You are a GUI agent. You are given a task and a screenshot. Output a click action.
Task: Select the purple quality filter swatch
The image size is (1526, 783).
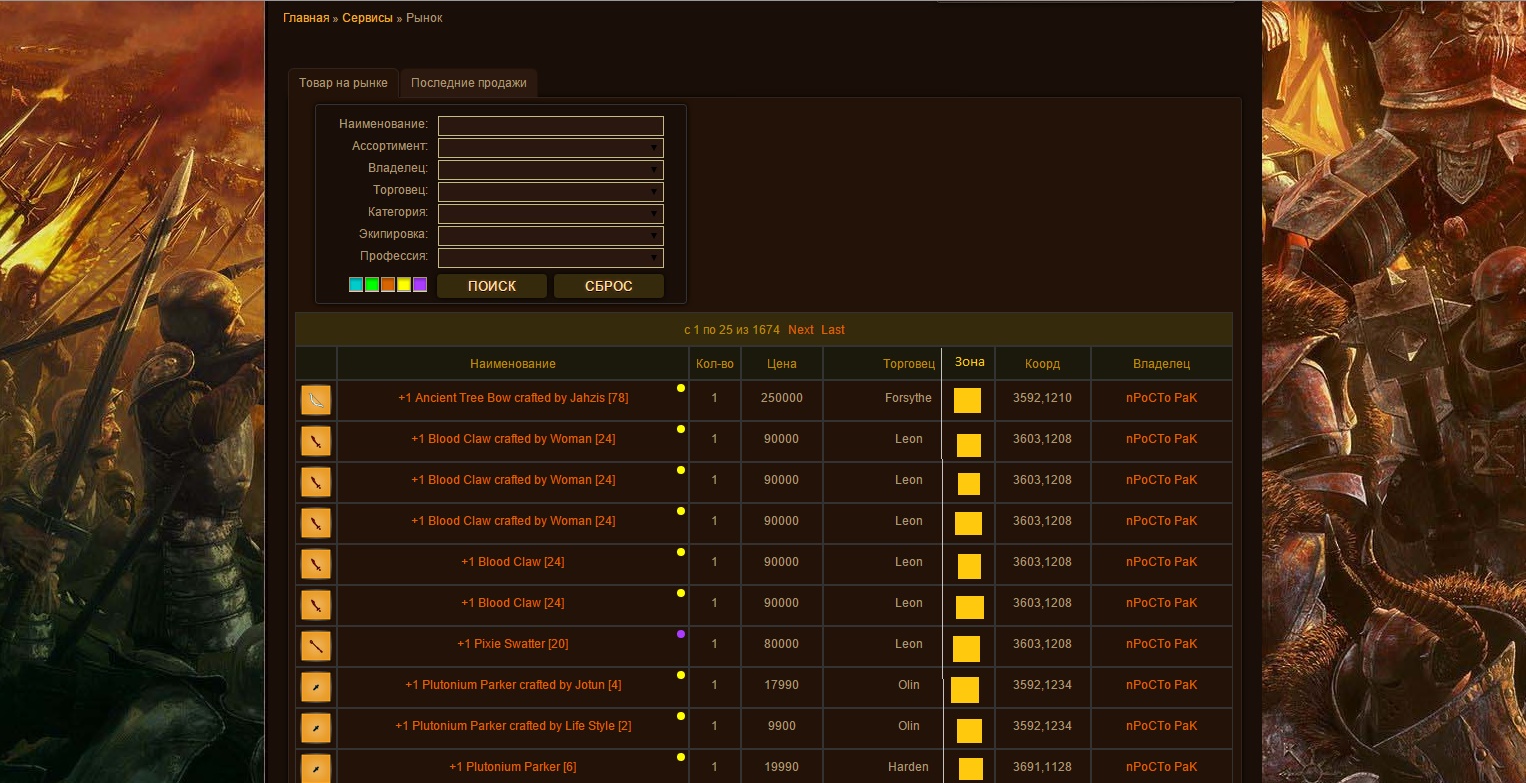(420, 285)
